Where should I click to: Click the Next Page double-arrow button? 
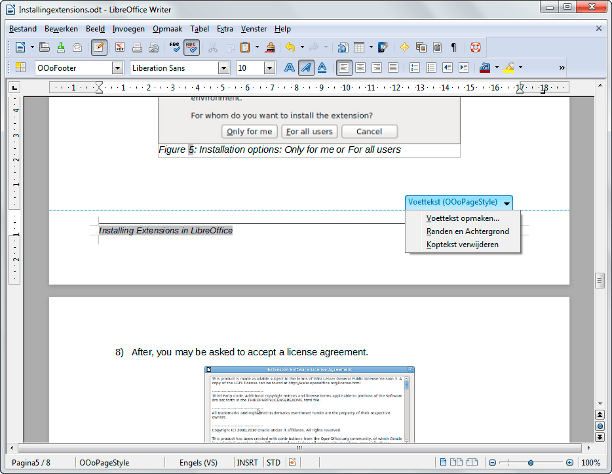(600, 437)
